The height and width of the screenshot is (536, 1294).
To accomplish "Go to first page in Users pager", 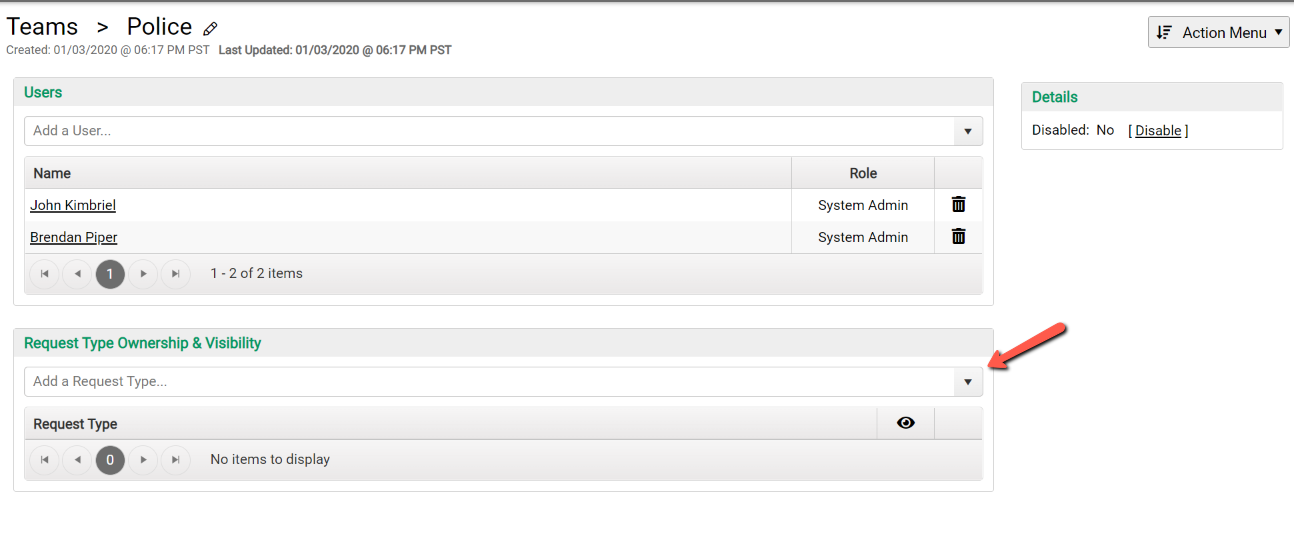I will 44,274.
